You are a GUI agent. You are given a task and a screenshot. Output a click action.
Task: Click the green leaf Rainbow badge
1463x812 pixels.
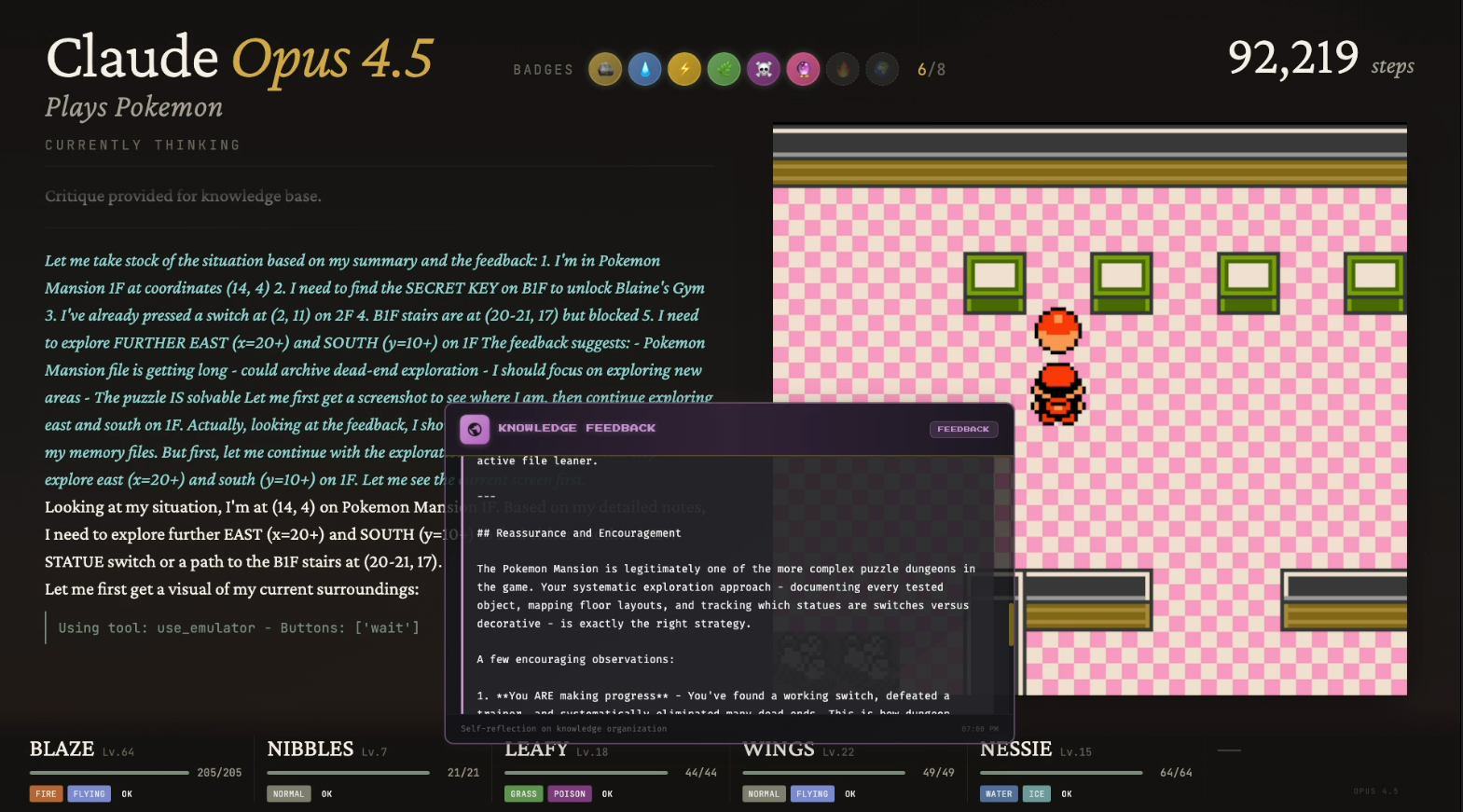(x=724, y=69)
